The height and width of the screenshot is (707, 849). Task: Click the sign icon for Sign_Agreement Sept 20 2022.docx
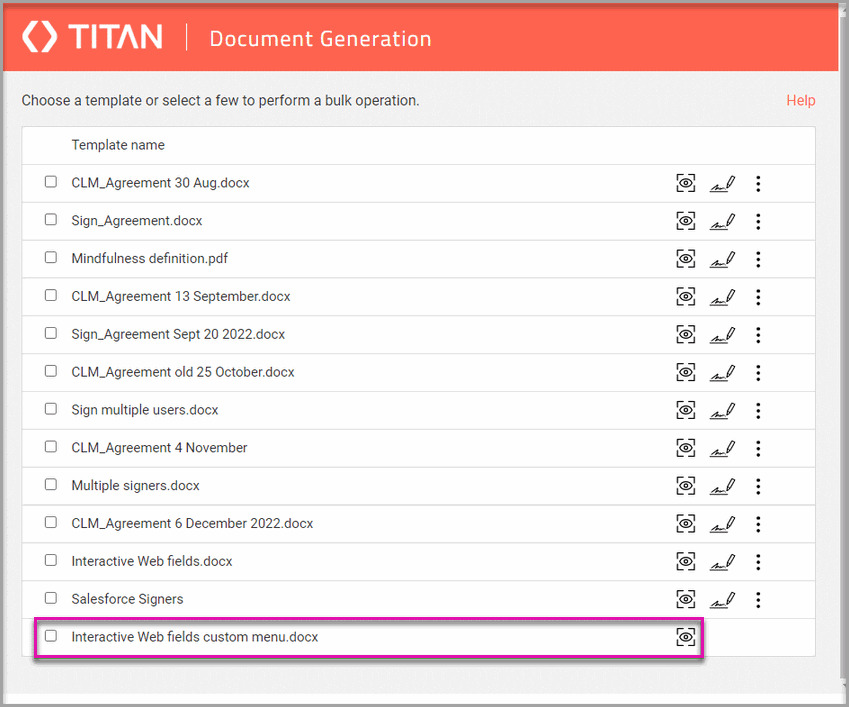tap(722, 336)
